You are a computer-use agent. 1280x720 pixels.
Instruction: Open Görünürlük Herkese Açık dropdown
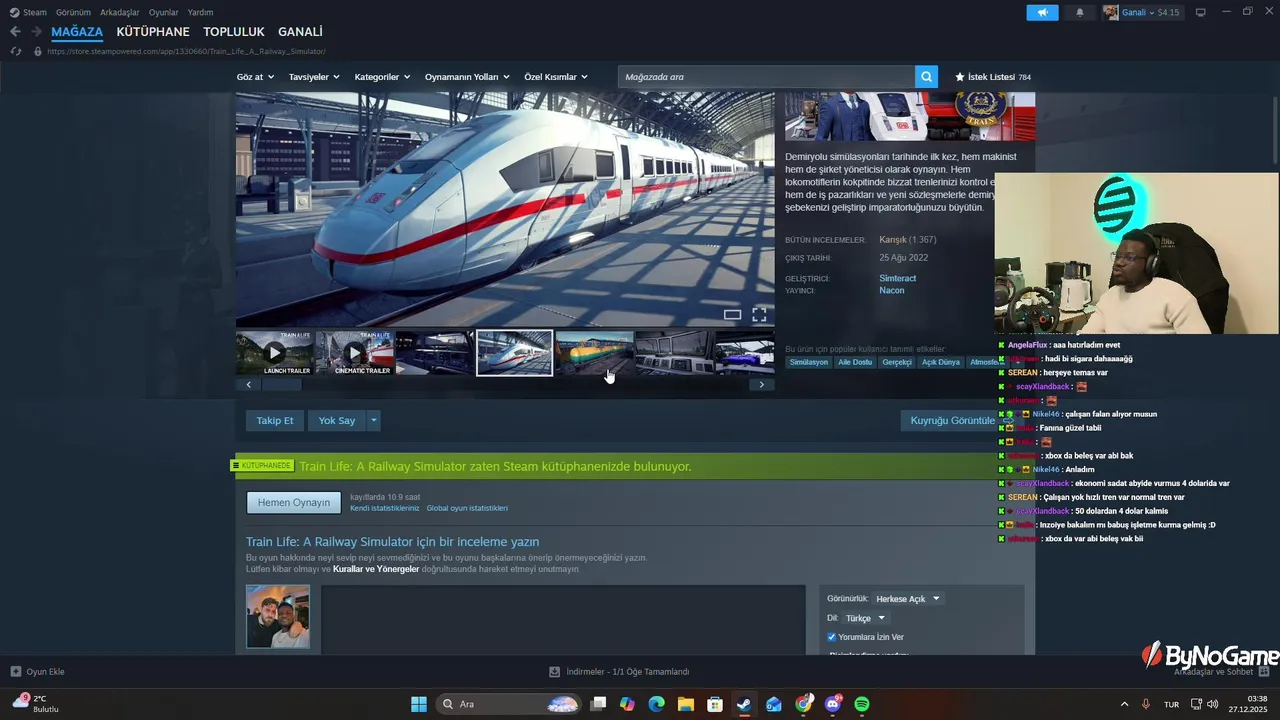coord(908,599)
